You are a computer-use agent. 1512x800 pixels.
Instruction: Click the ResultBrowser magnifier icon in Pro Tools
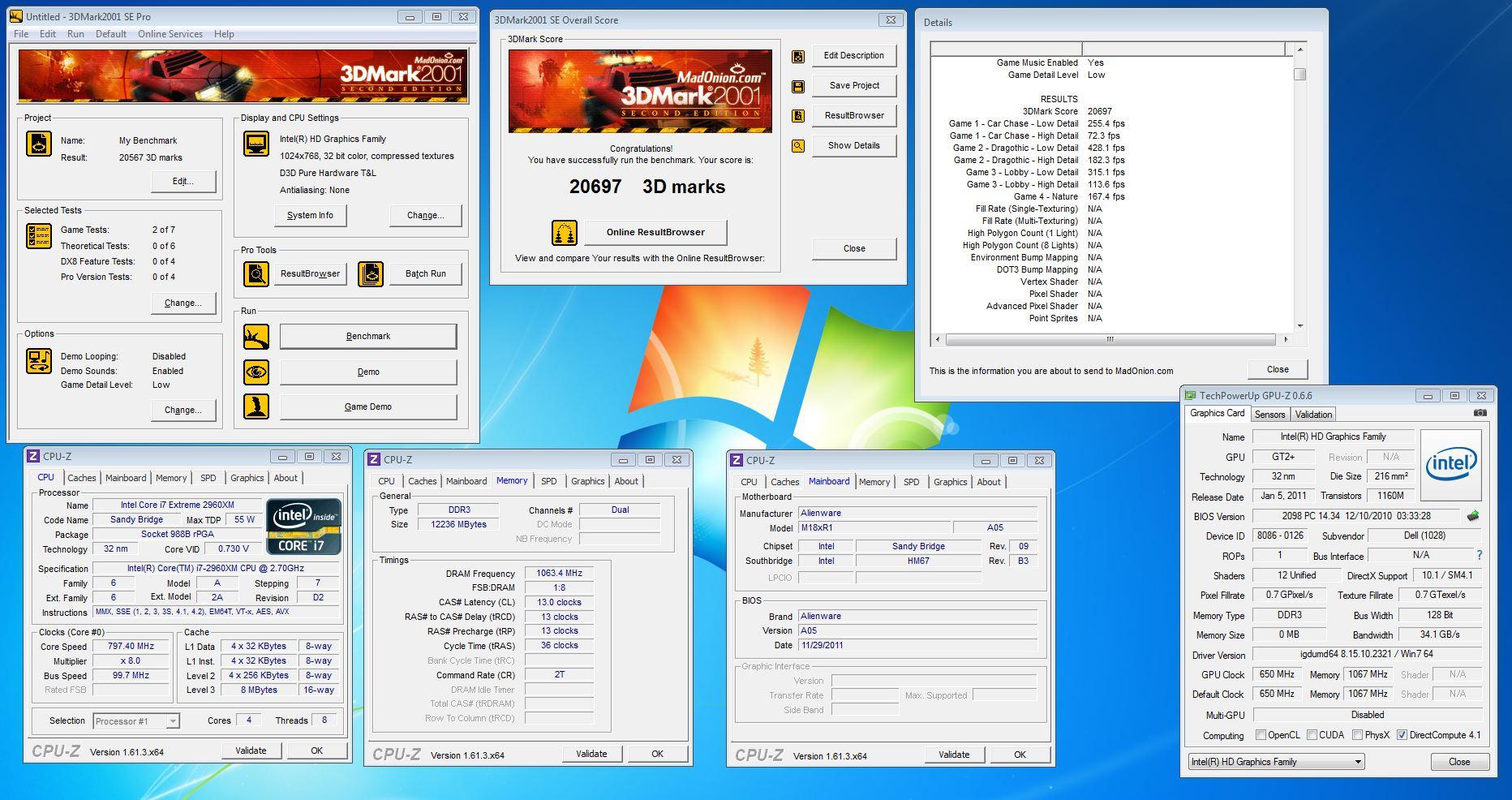point(256,273)
